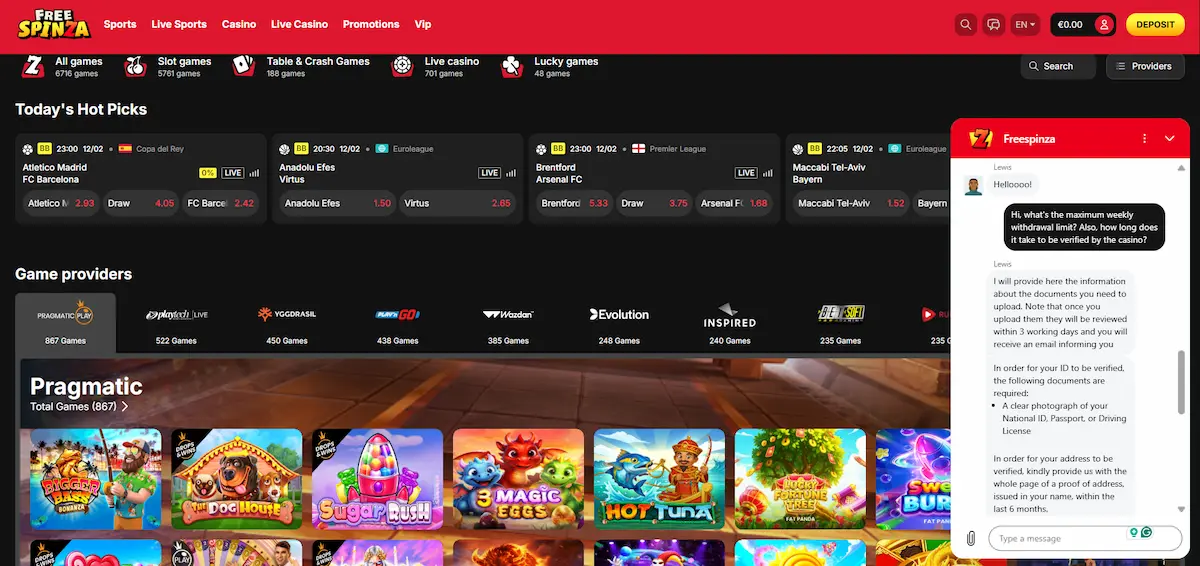The width and height of the screenshot is (1200, 566).
Task: Open the Live Casino menu item
Action: 299,24
